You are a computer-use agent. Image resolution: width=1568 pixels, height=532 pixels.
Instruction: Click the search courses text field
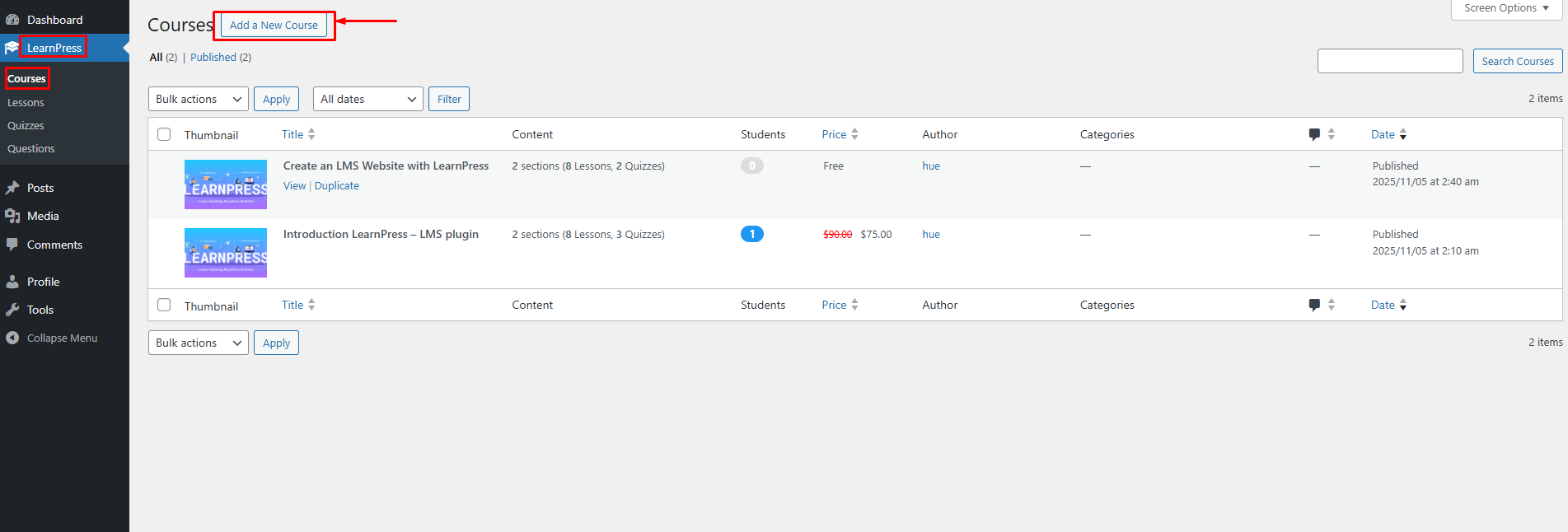tap(1389, 61)
